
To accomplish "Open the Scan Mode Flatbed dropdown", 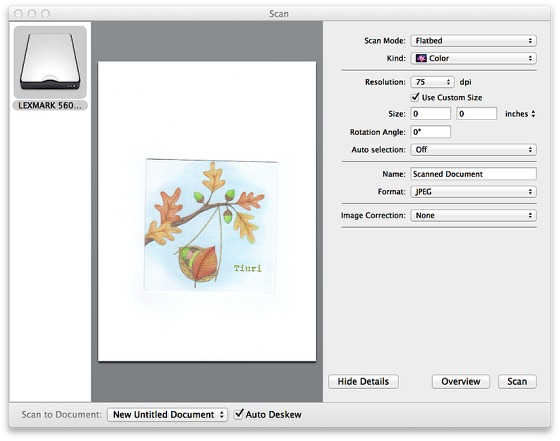I will (473, 41).
